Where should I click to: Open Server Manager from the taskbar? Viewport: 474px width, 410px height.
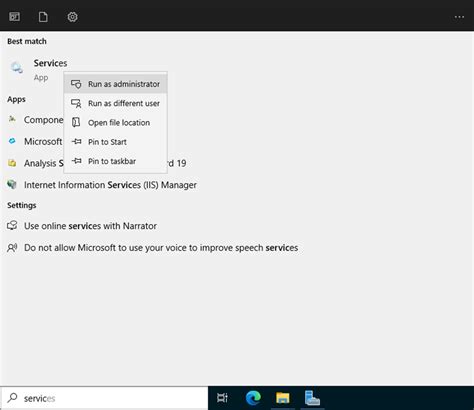coord(312,398)
